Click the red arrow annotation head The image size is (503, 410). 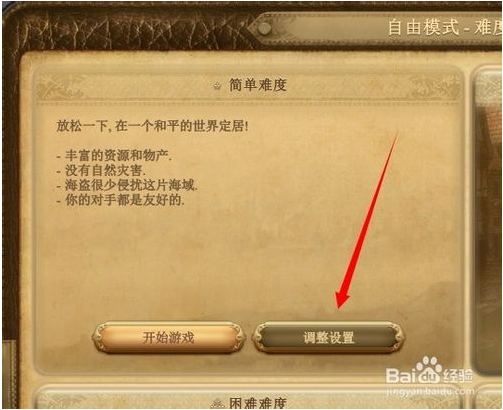tap(342, 298)
